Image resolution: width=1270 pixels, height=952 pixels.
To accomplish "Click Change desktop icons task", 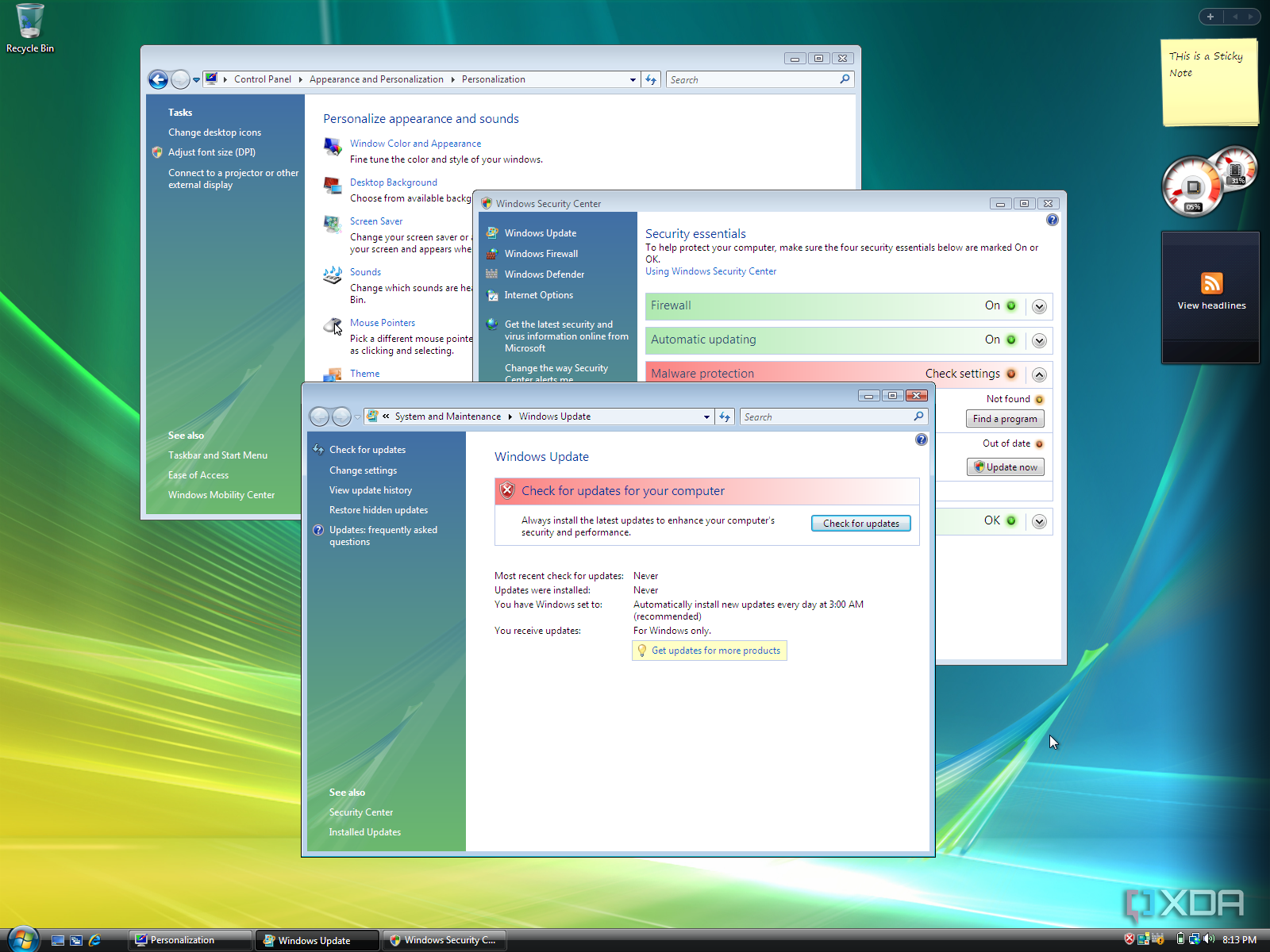I will (x=214, y=132).
